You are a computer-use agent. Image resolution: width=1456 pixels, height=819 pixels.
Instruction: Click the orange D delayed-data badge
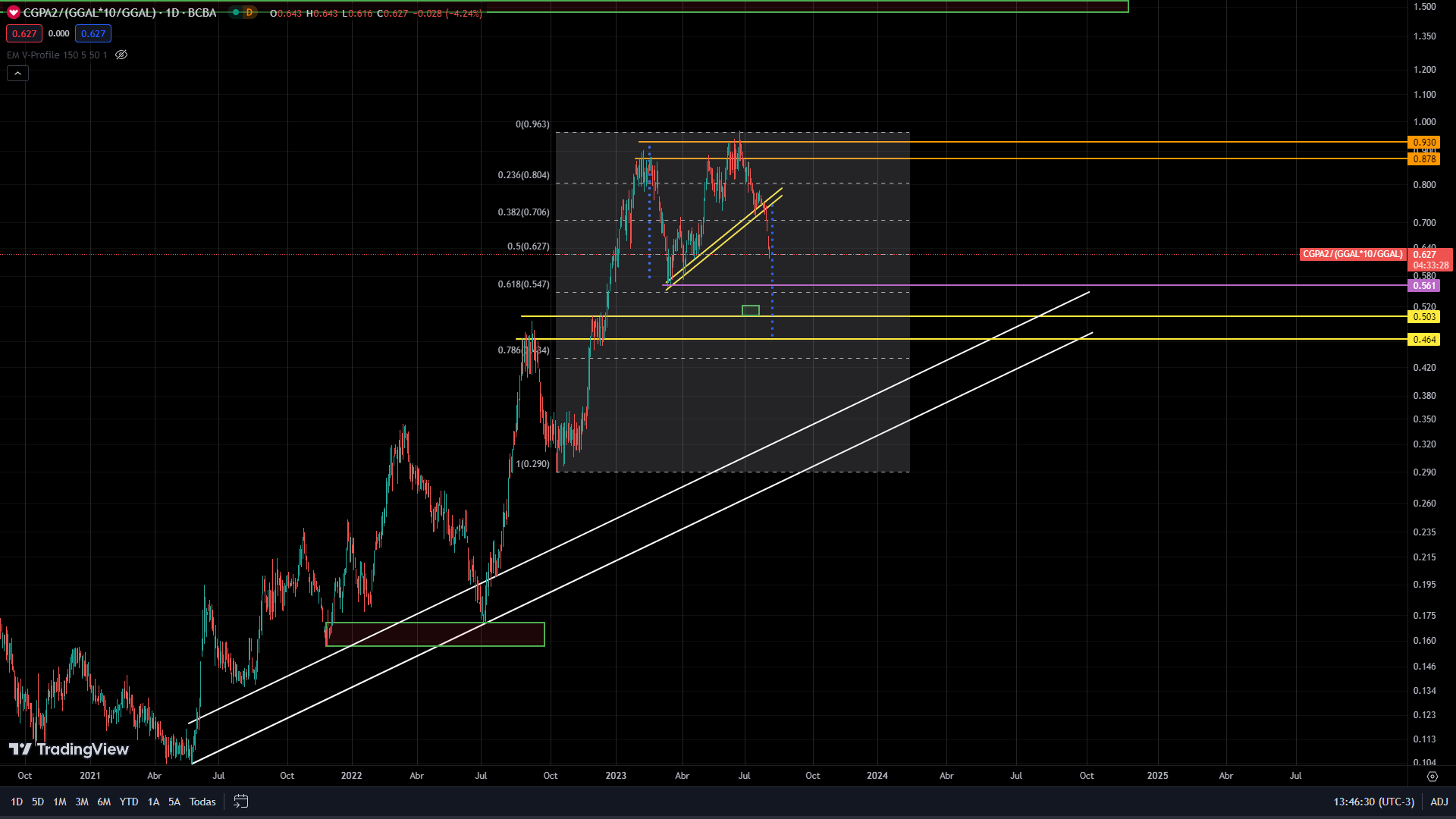(x=249, y=13)
